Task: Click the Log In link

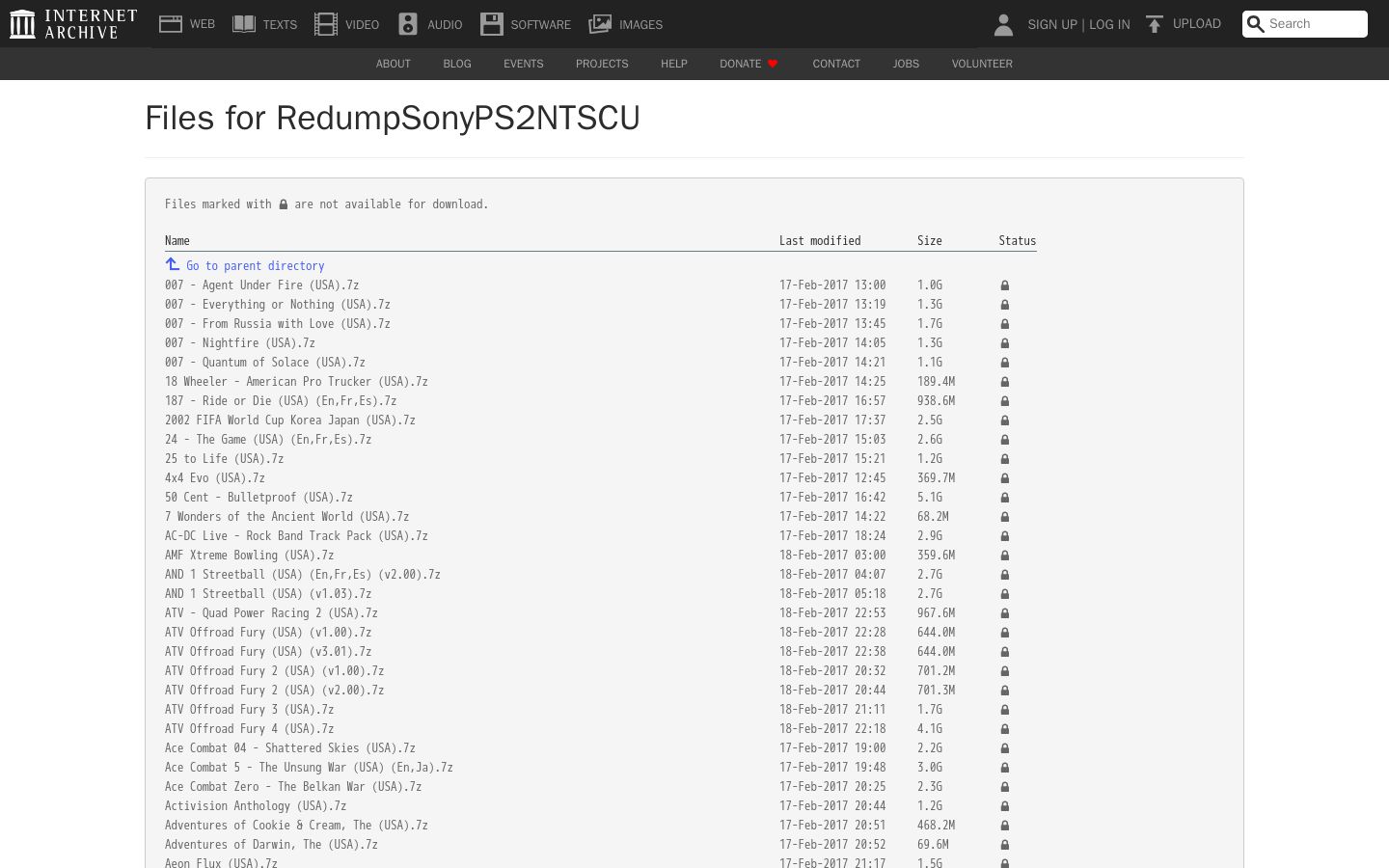Action: 1109,24
